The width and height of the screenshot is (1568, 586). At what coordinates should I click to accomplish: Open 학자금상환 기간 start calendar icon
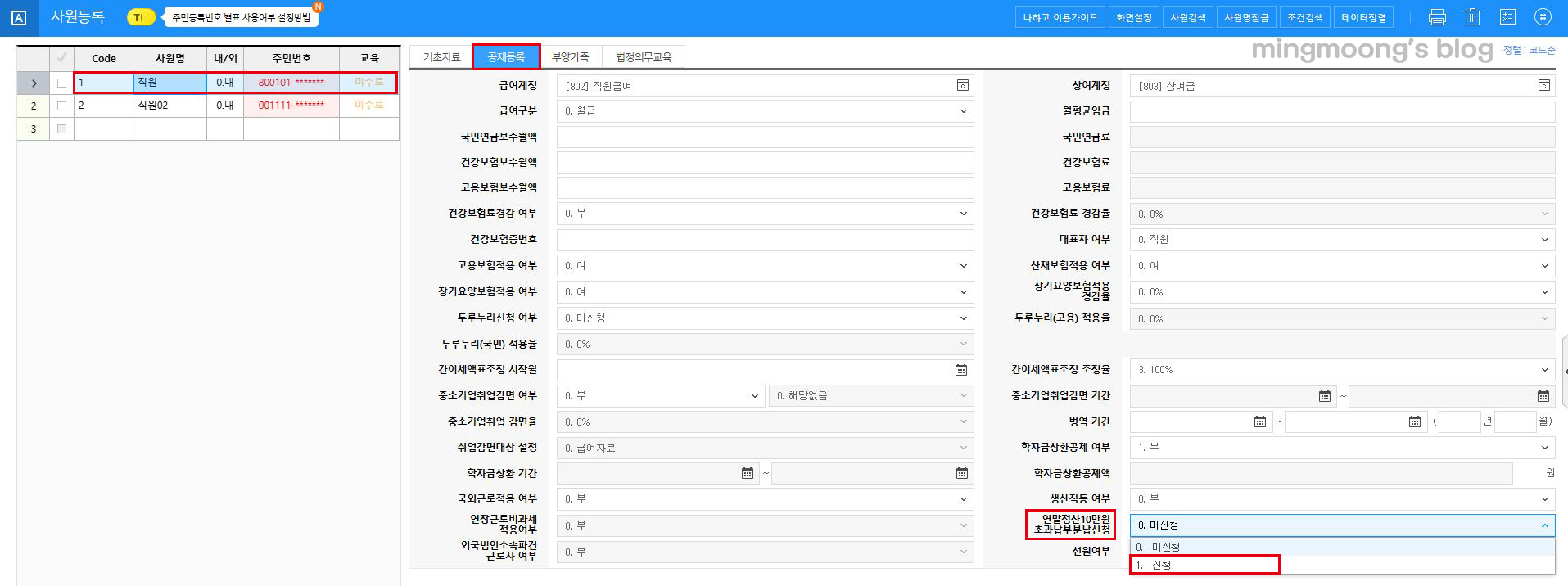pos(747,473)
